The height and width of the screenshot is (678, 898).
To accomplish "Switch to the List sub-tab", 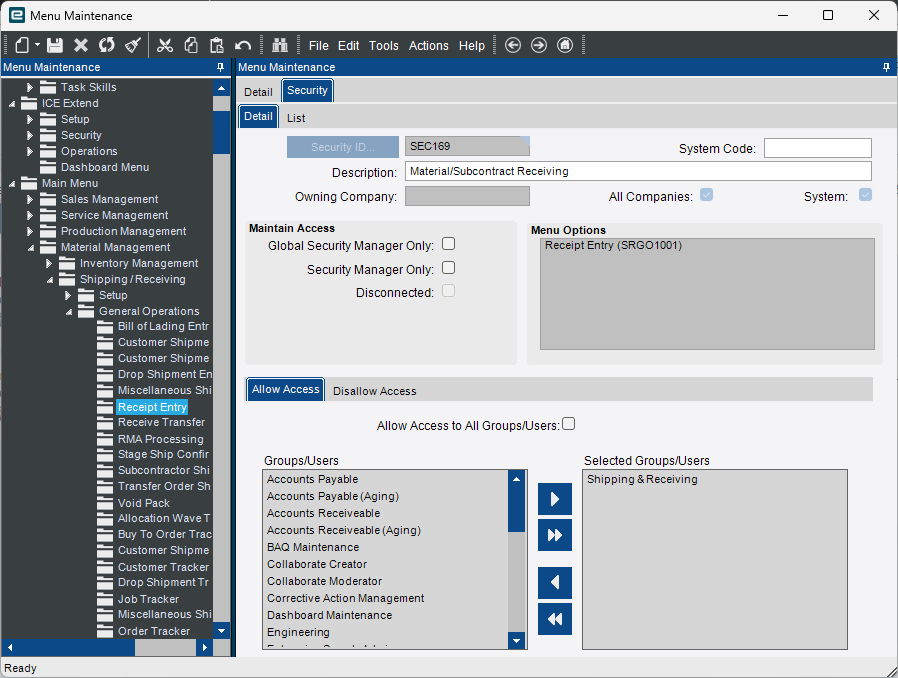I will (296, 119).
